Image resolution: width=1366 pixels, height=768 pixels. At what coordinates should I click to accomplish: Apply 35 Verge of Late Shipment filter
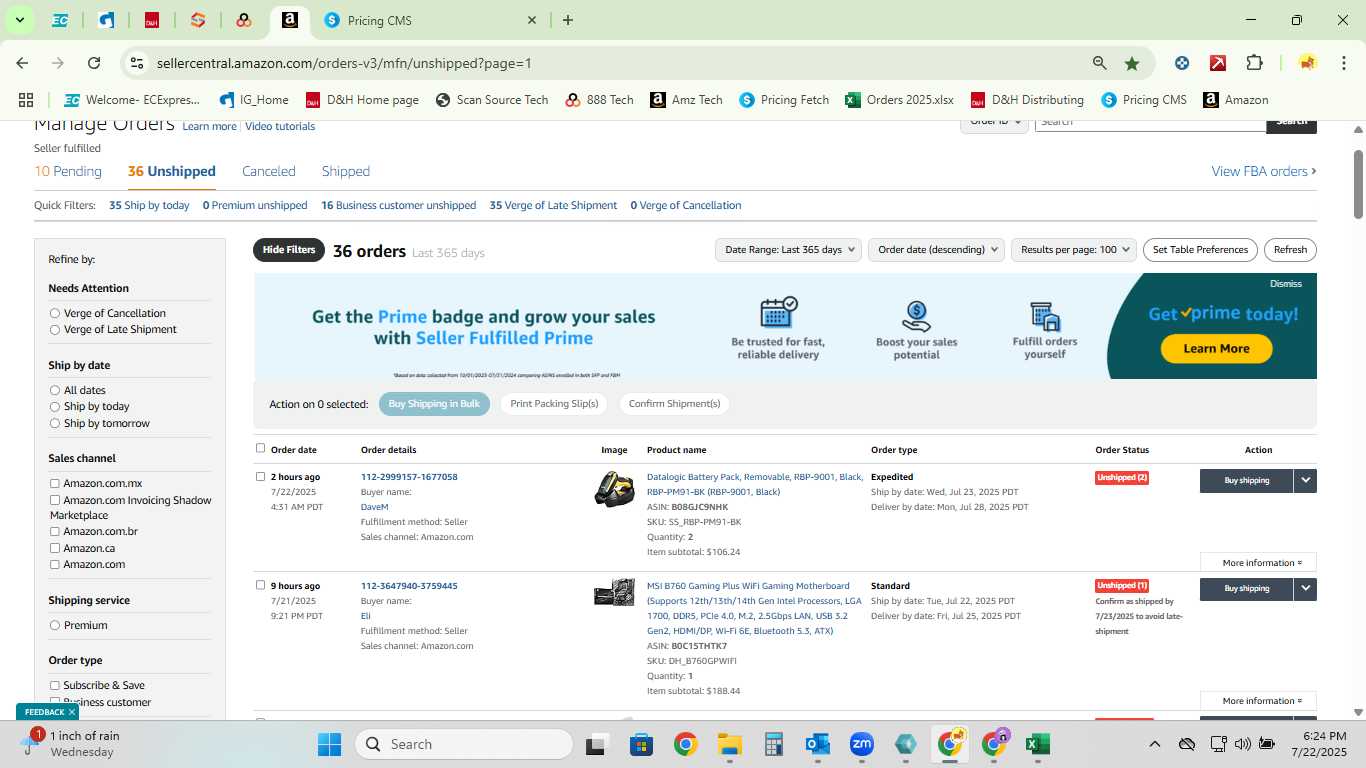553,205
